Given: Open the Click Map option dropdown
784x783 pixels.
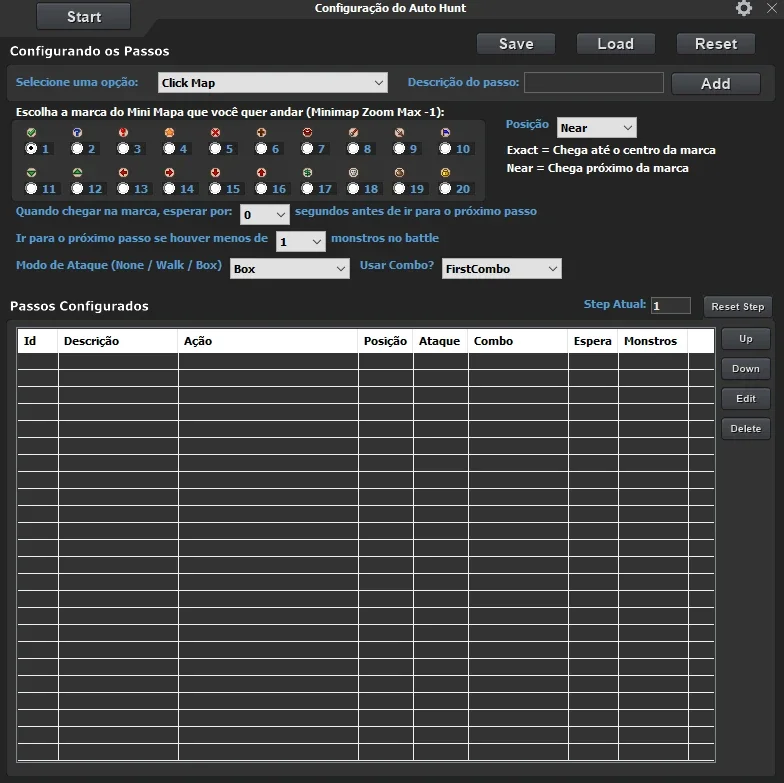Looking at the screenshot, I should point(273,83).
